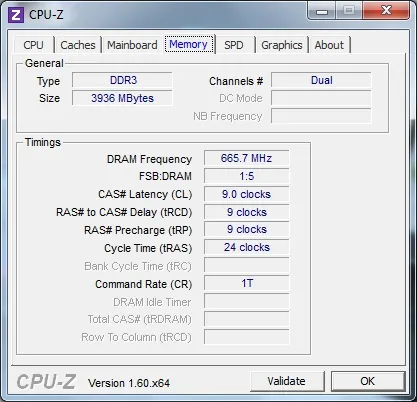
Task: Switch to the Graphics tab
Action: coord(282,45)
